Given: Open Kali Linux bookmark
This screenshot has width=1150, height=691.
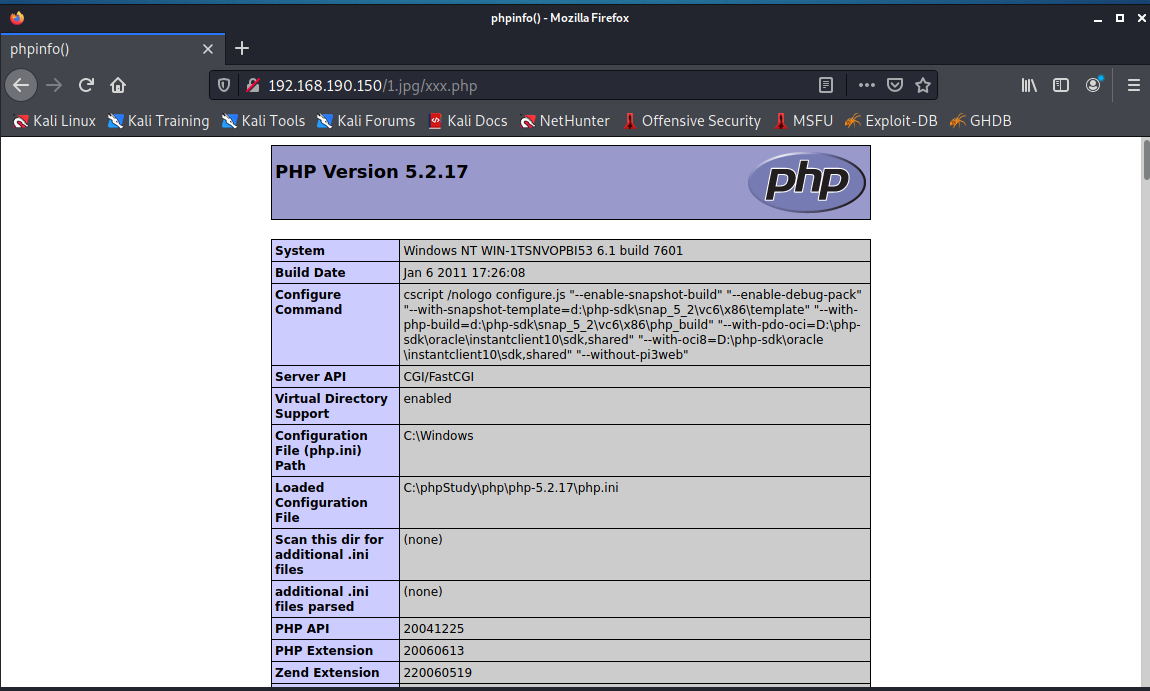Looking at the screenshot, I should (x=54, y=121).
